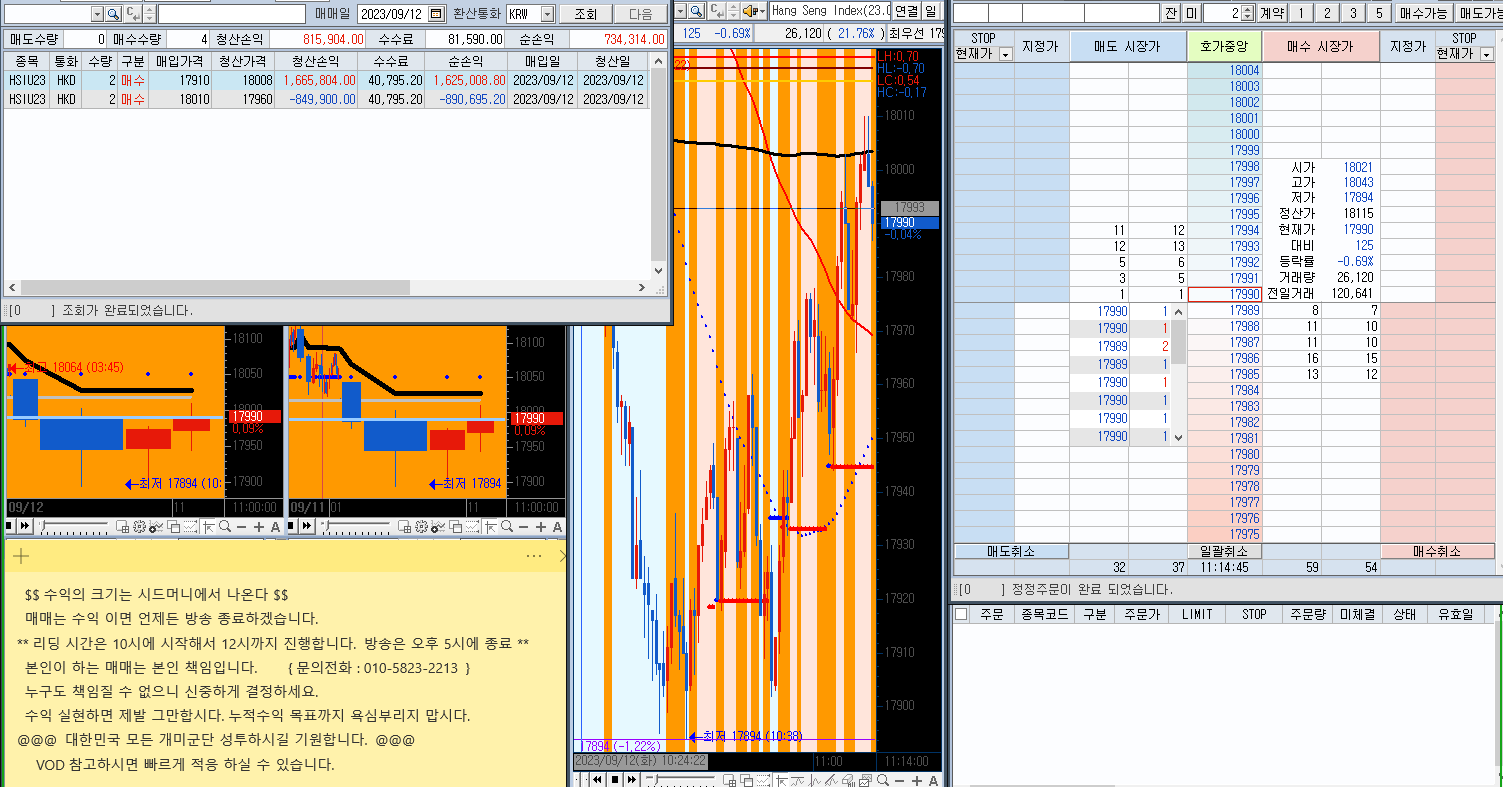This screenshot has height=787, width=1503.
Task: Adjust the slider under the 09/12 mini chart
Action: [74, 526]
